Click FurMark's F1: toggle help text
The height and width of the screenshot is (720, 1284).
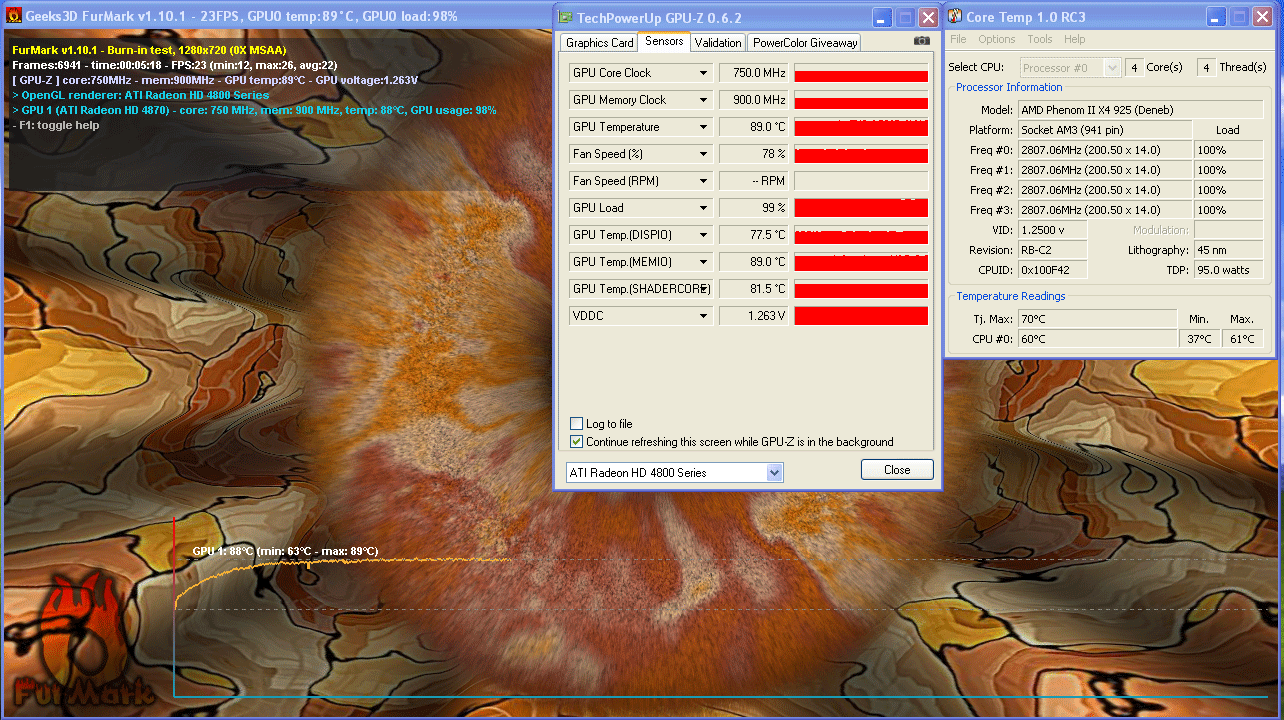pyautogui.click(x=55, y=125)
